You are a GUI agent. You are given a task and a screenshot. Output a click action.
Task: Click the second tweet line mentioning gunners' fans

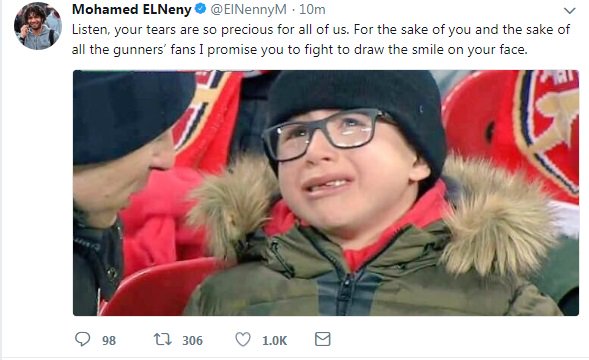point(299,50)
